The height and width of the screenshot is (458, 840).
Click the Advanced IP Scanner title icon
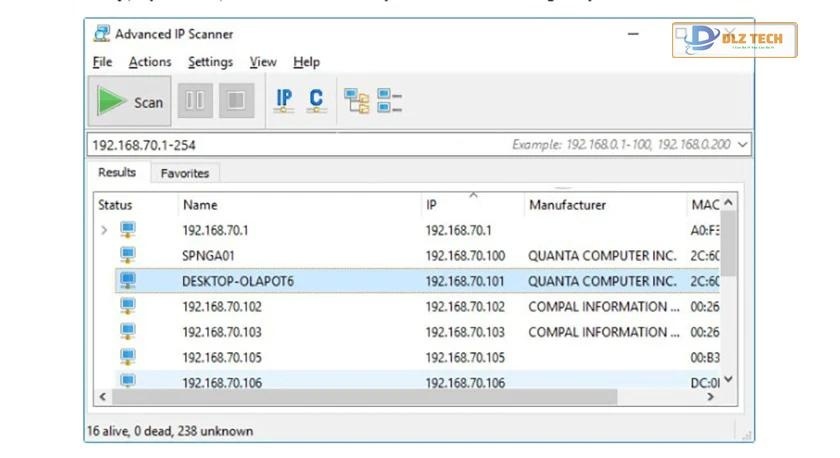click(101, 34)
